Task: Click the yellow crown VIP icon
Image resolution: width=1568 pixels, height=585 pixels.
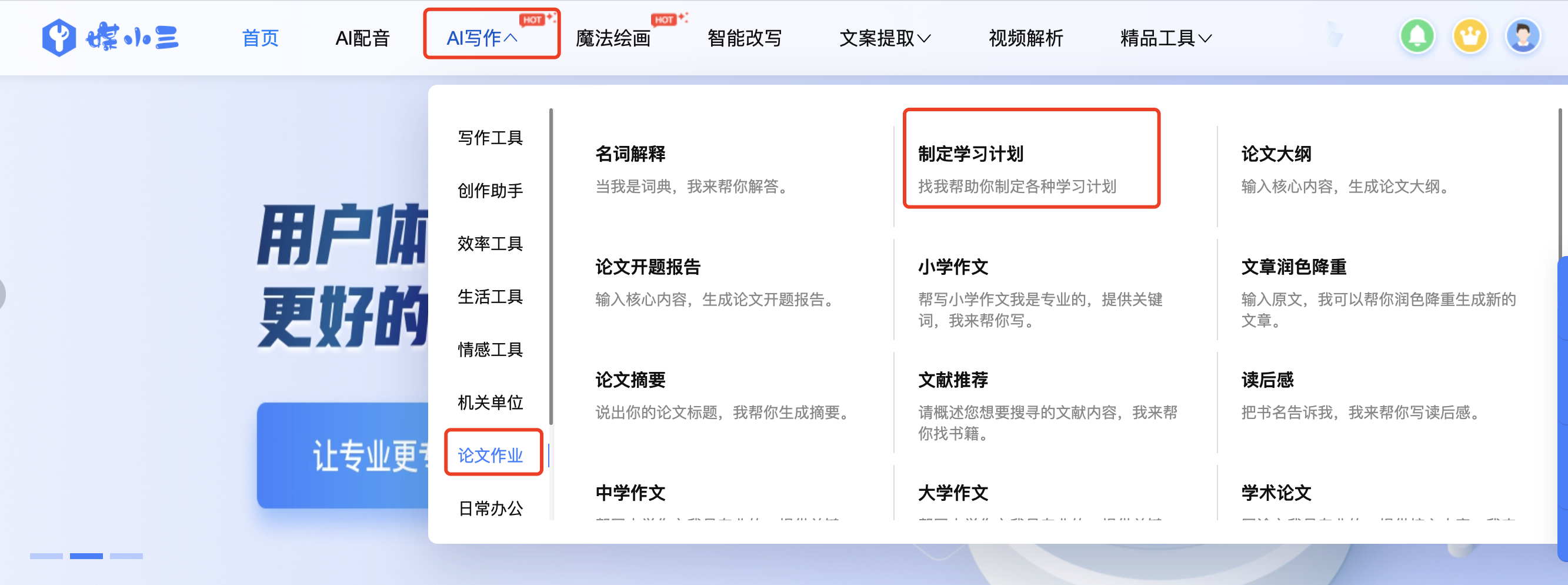Action: click(x=1470, y=36)
